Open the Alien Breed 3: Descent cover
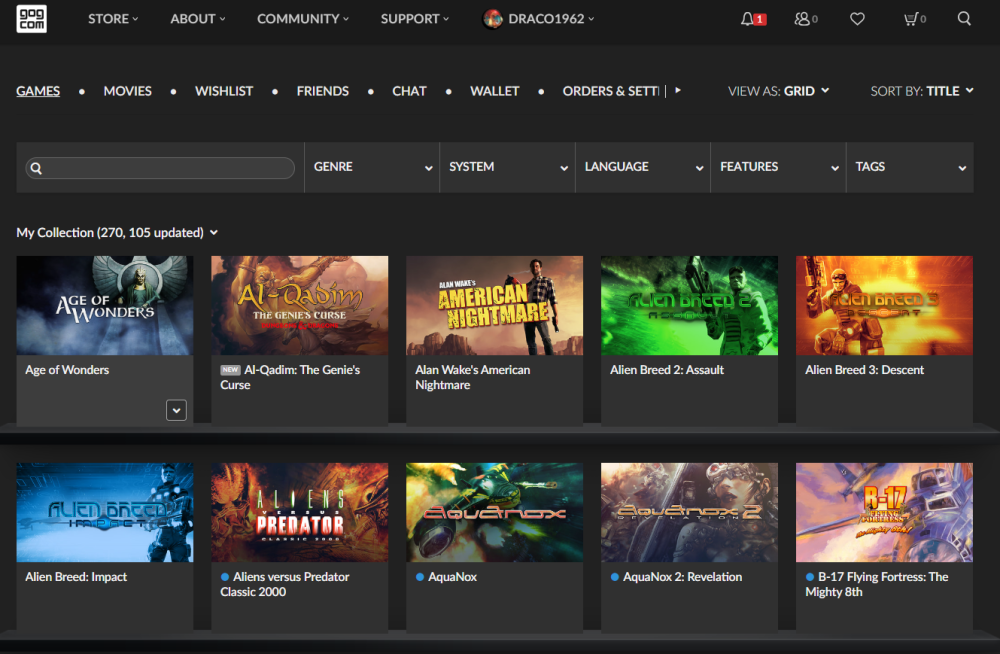This screenshot has height=654, width=1000. pos(885,306)
